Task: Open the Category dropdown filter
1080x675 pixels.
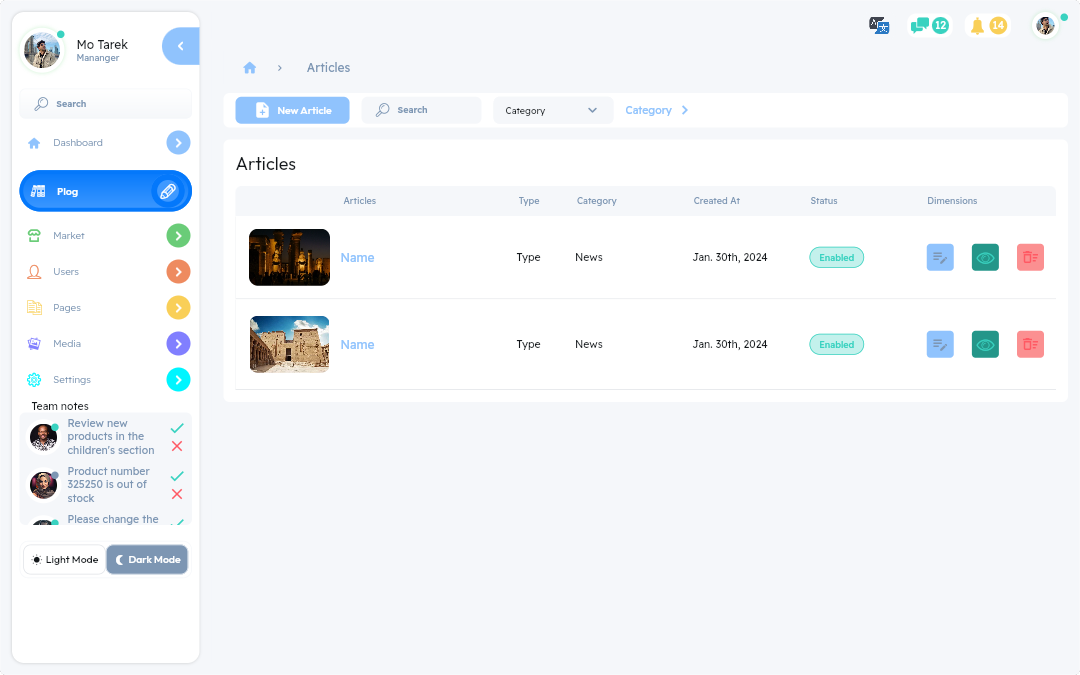Action: pyautogui.click(x=552, y=110)
